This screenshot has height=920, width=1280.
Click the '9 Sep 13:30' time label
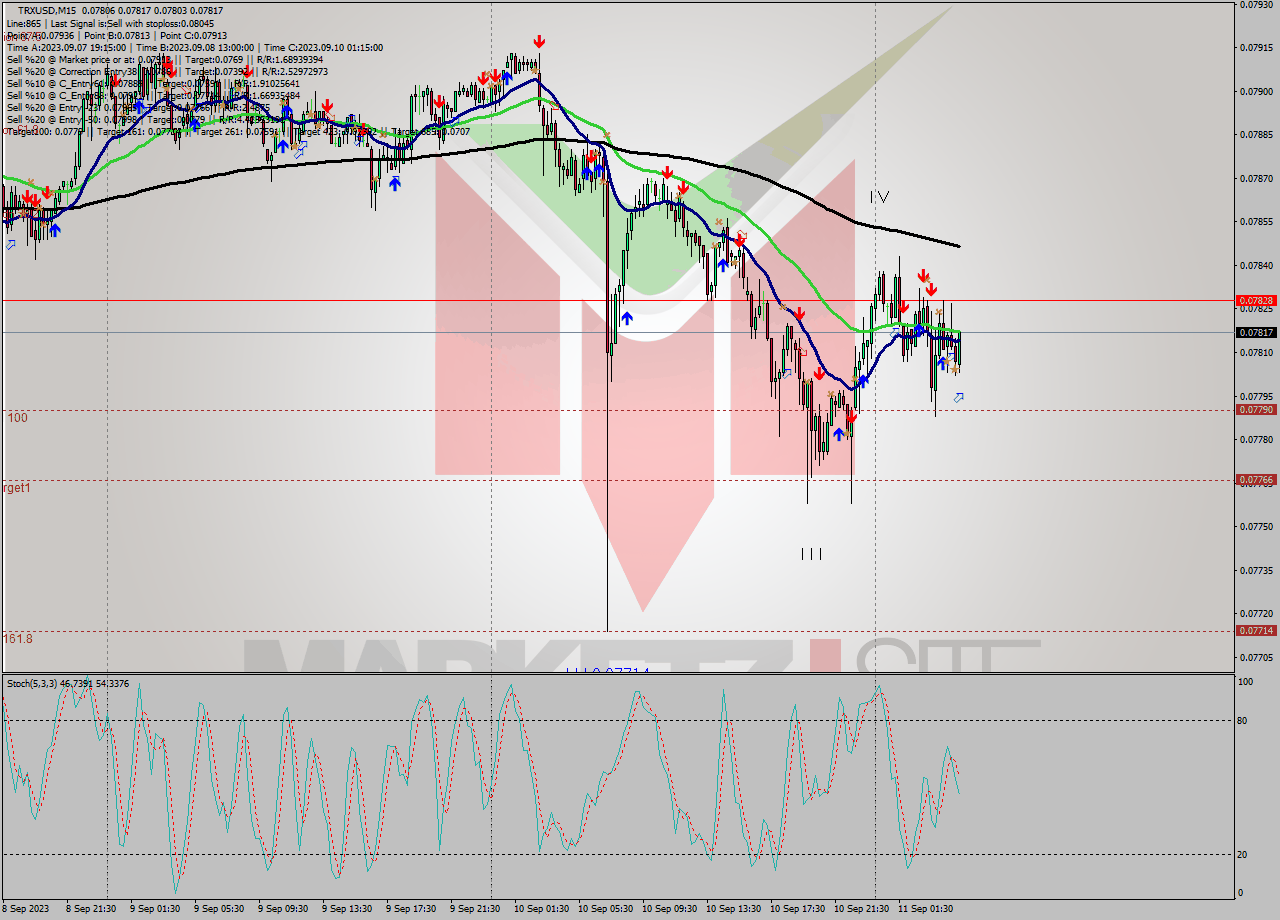click(347, 909)
